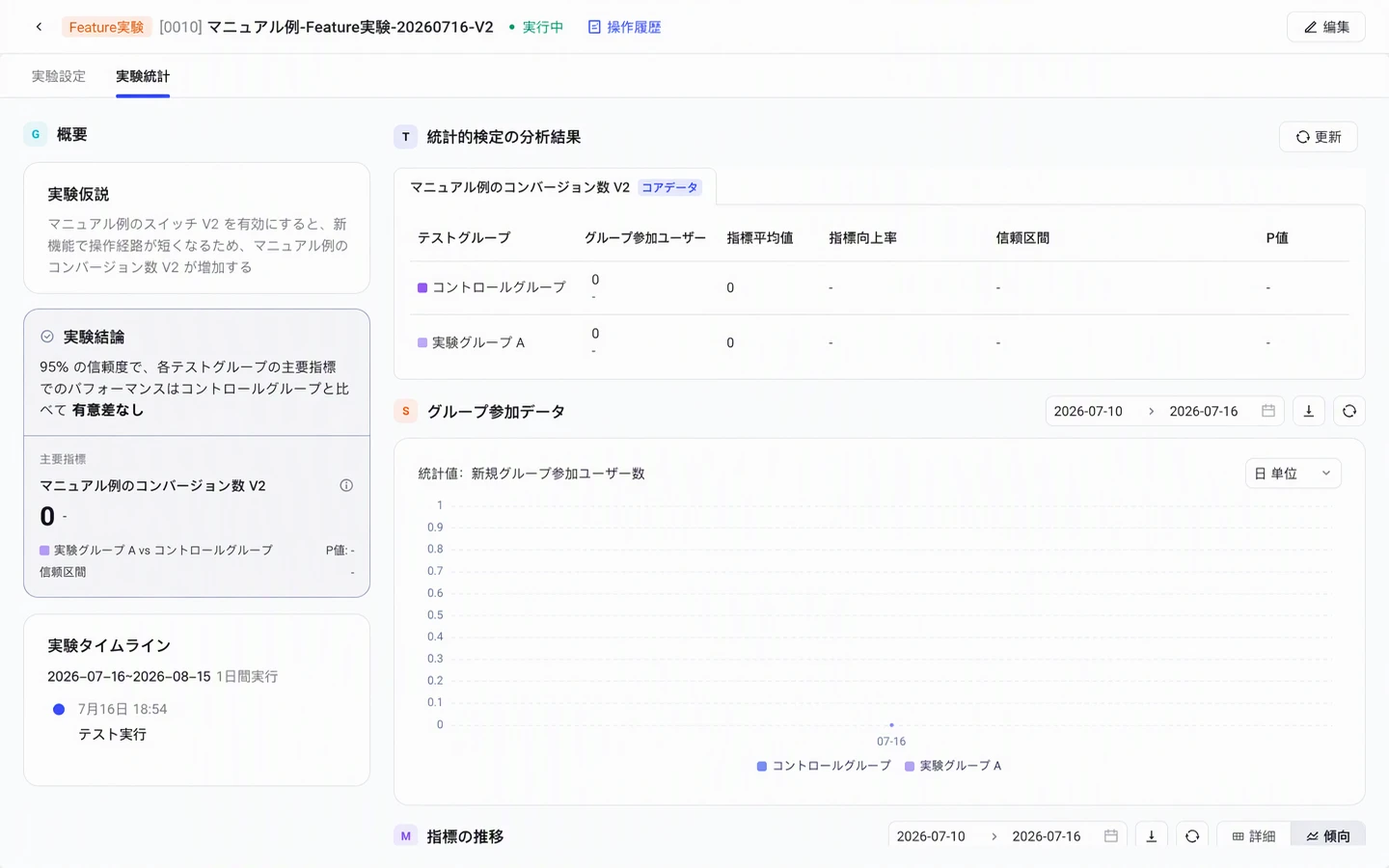Select the 実験統計 tab
The width and height of the screenshot is (1389, 868).
(143, 76)
